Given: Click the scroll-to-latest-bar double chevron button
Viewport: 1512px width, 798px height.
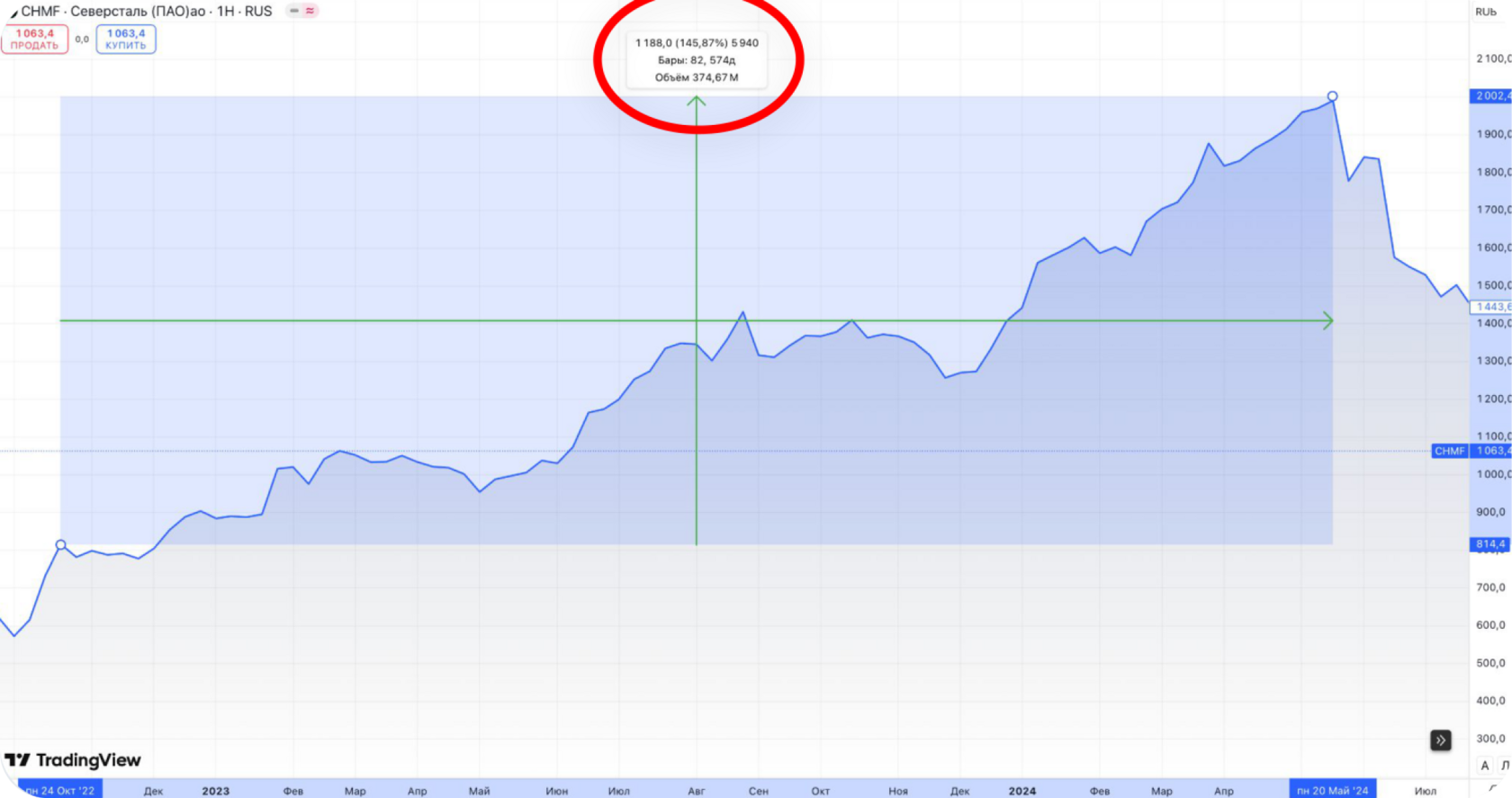Looking at the screenshot, I should pyautogui.click(x=1441, y=740).
